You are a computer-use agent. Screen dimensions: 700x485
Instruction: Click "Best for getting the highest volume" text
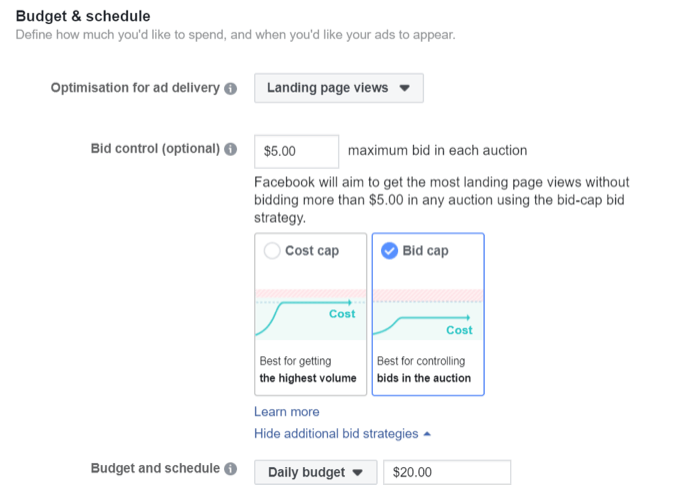(308, 369)
